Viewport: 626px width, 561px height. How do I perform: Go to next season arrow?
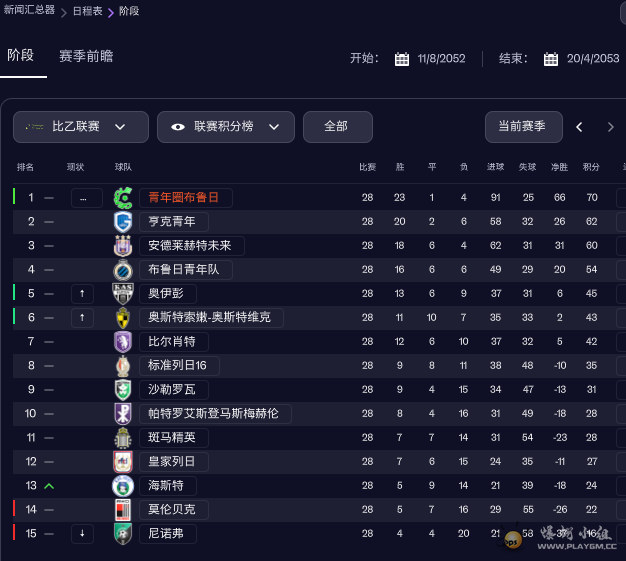point(610,127)
